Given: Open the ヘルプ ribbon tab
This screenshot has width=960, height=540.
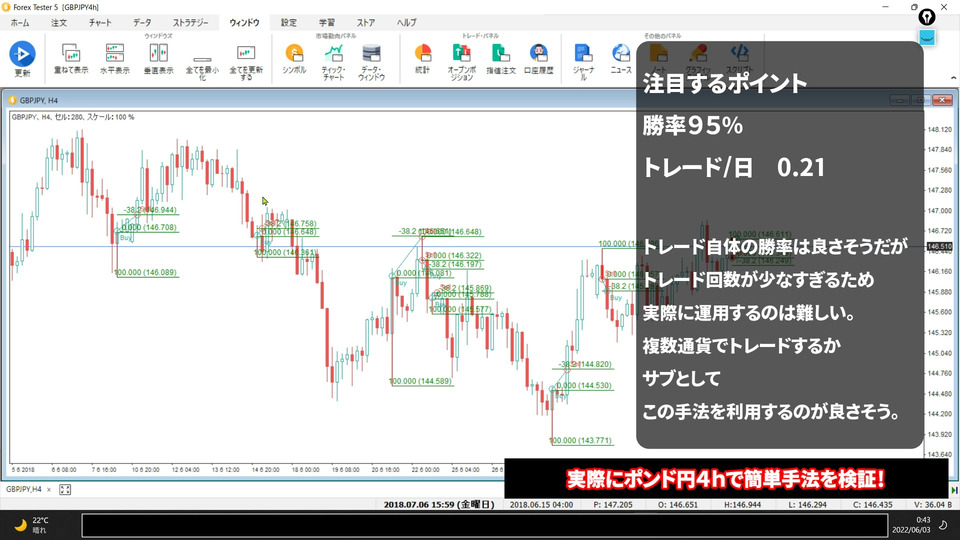Looking at the screenshot, I should pos(407,23).
